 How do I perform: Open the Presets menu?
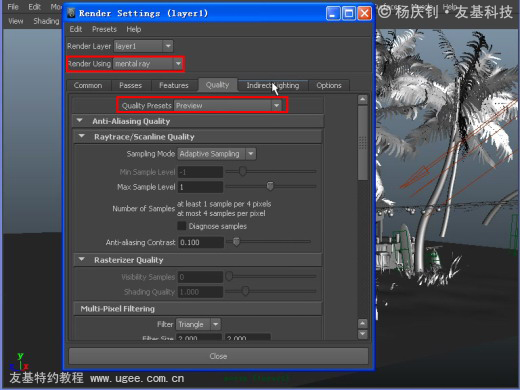(104, 29)
